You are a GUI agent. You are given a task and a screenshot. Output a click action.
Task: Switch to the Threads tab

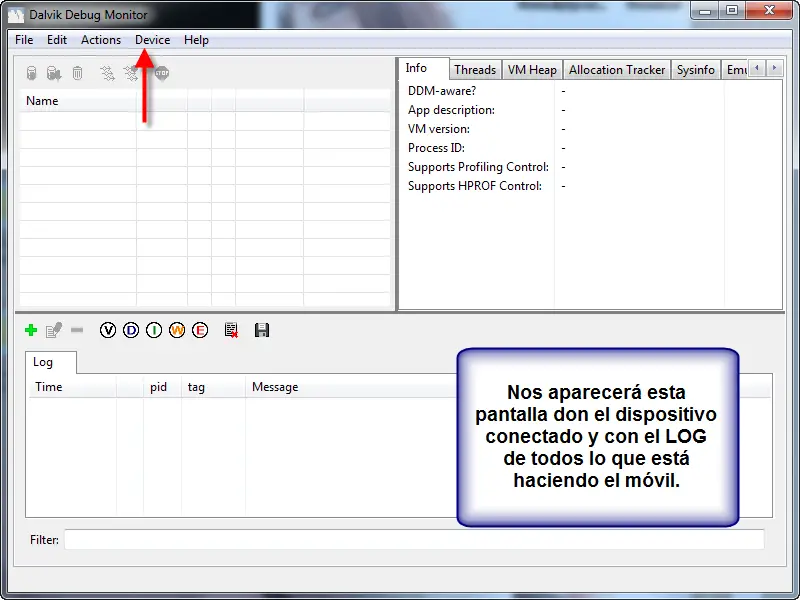coord(475,70)
